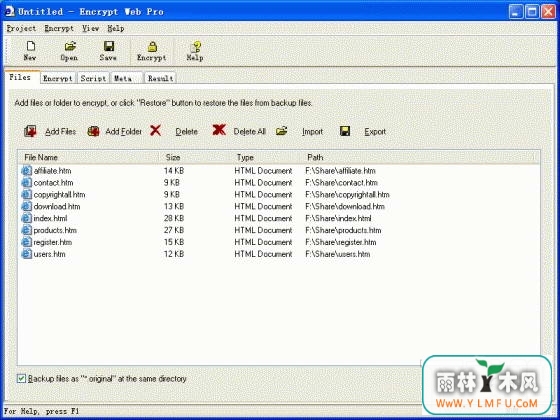Select the file name affiliate.htm
The height and width of the screenshot is (420, 560).
52,171
